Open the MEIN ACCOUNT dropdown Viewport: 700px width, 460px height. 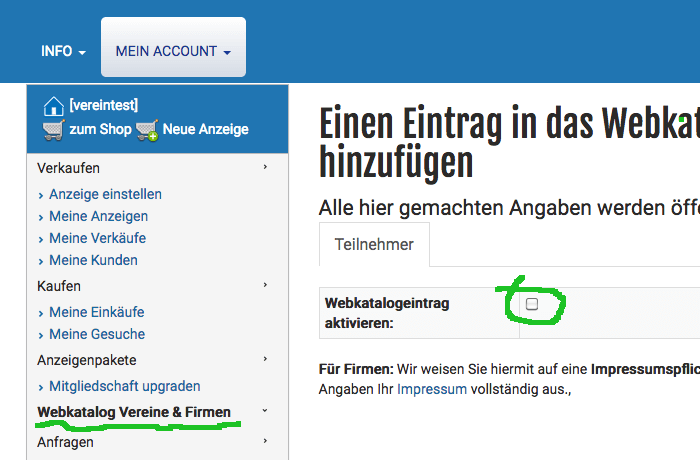173,51
